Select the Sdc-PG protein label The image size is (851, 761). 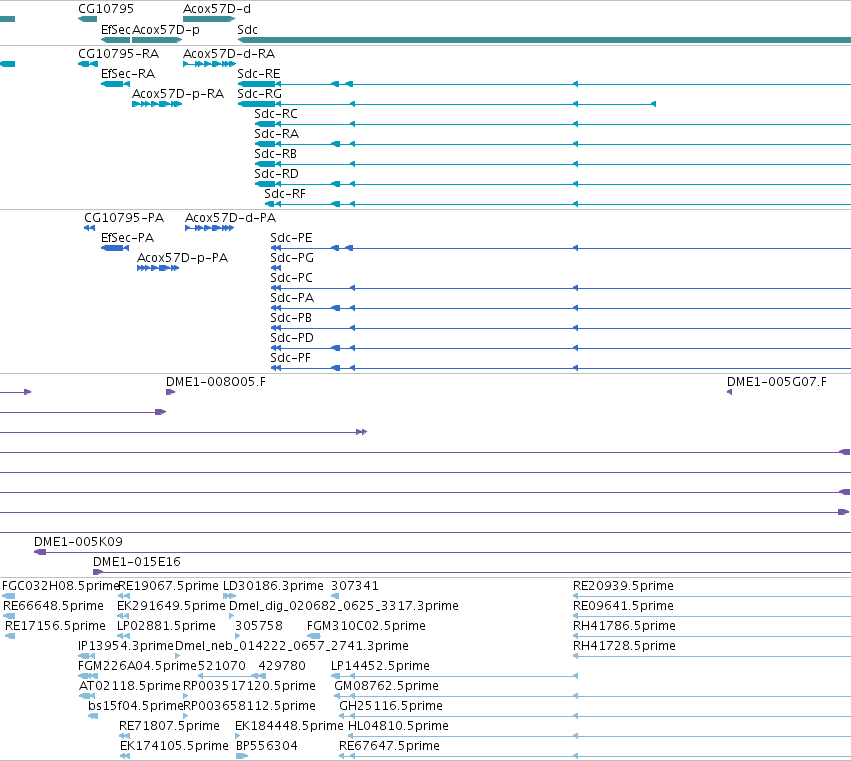point(292,258)
